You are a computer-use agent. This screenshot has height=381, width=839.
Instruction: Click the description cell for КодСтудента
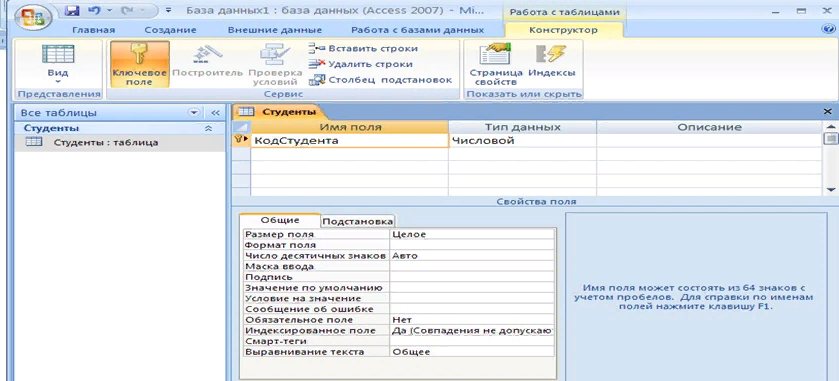tap(709, 141)
